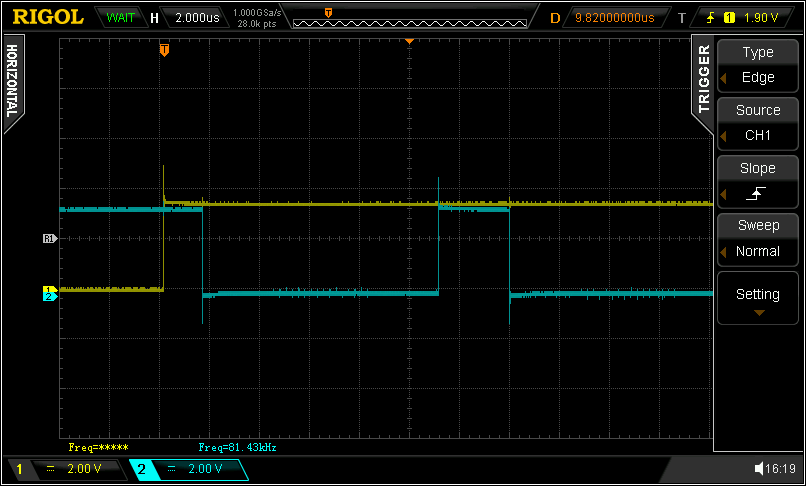Click the yellow Freq=***** measurement

(x=98, y=447)
